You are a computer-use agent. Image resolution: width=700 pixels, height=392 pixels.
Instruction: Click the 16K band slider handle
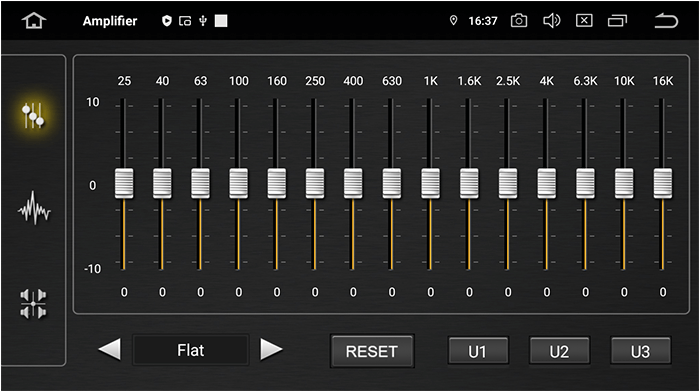tap(662, 183)
